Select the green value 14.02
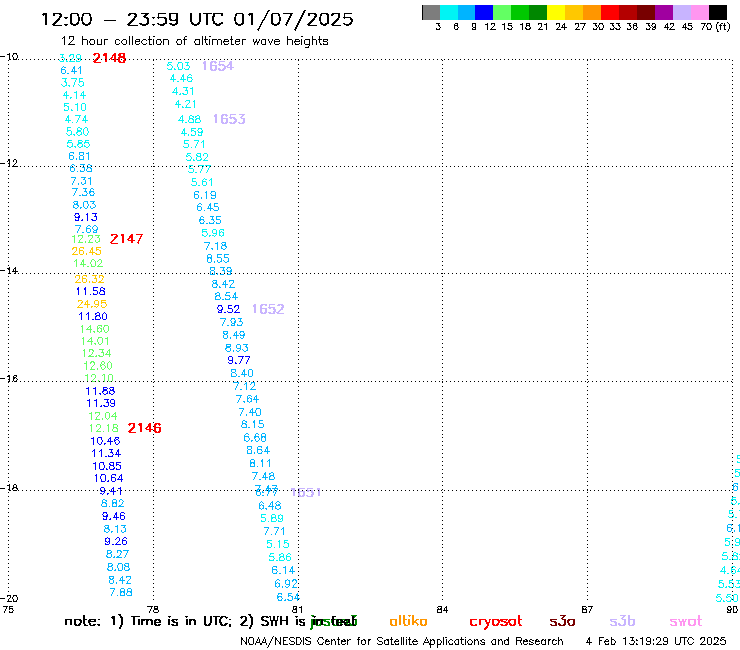 tap(88, 263)
